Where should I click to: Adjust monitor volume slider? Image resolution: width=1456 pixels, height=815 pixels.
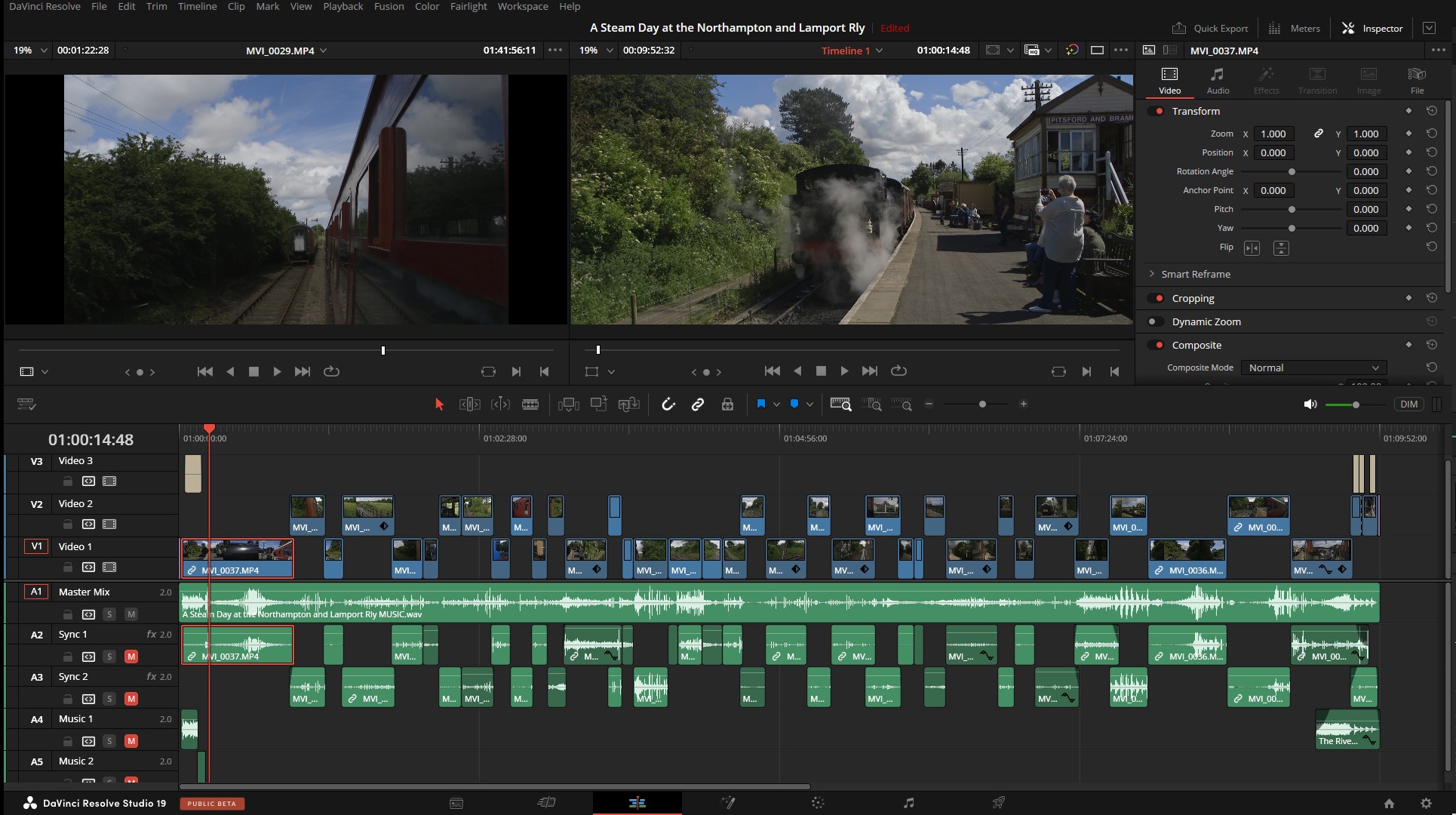coord(1356,404)
